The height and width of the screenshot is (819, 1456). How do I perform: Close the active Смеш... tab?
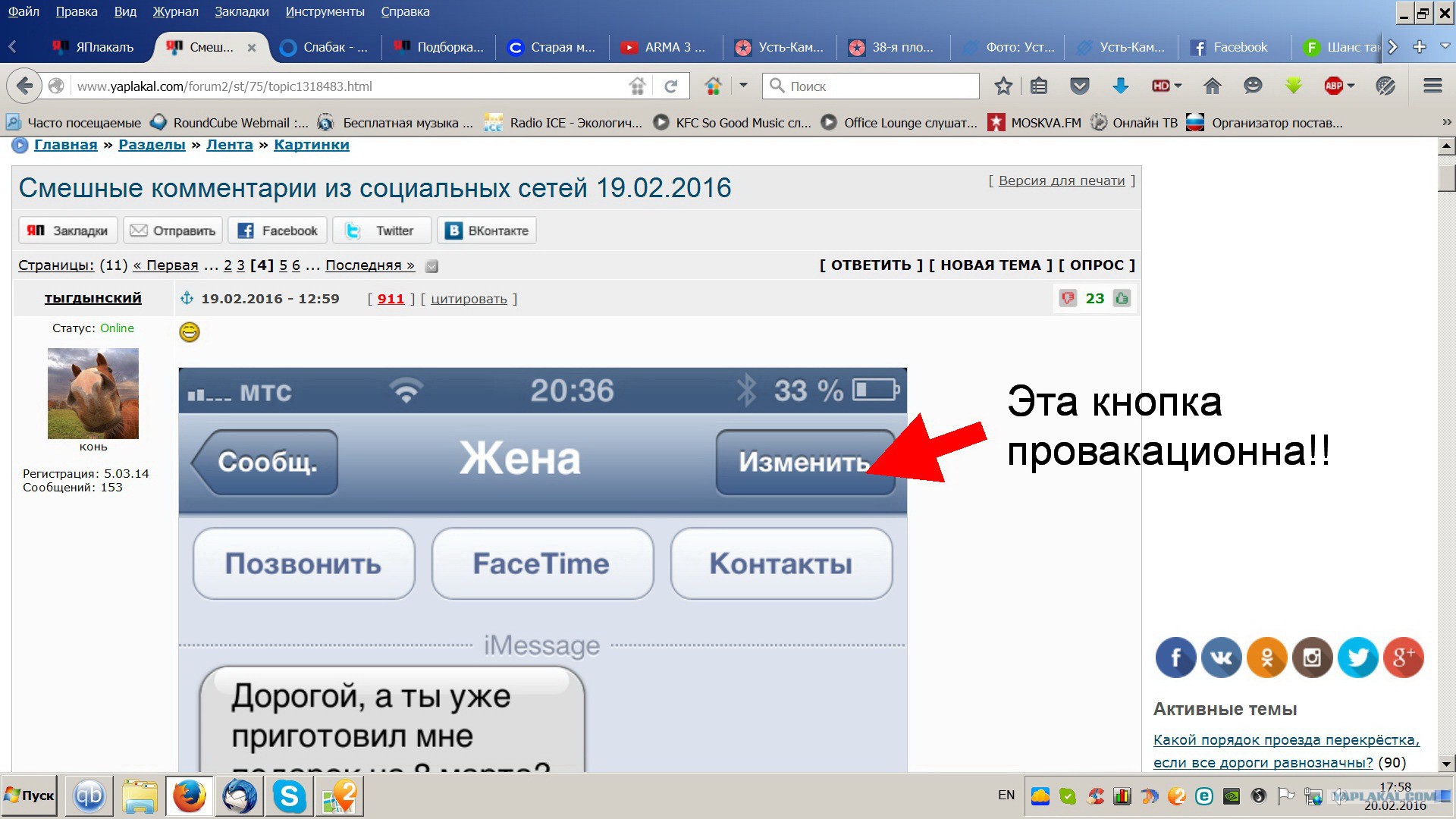point(252,48)
